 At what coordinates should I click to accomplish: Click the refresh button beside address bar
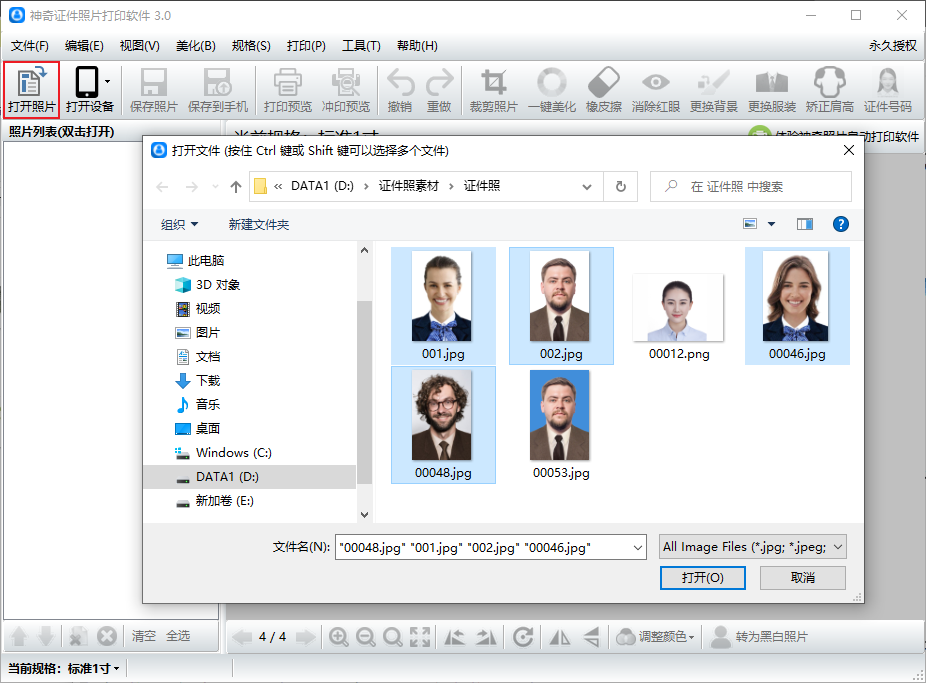click(621, 187)
